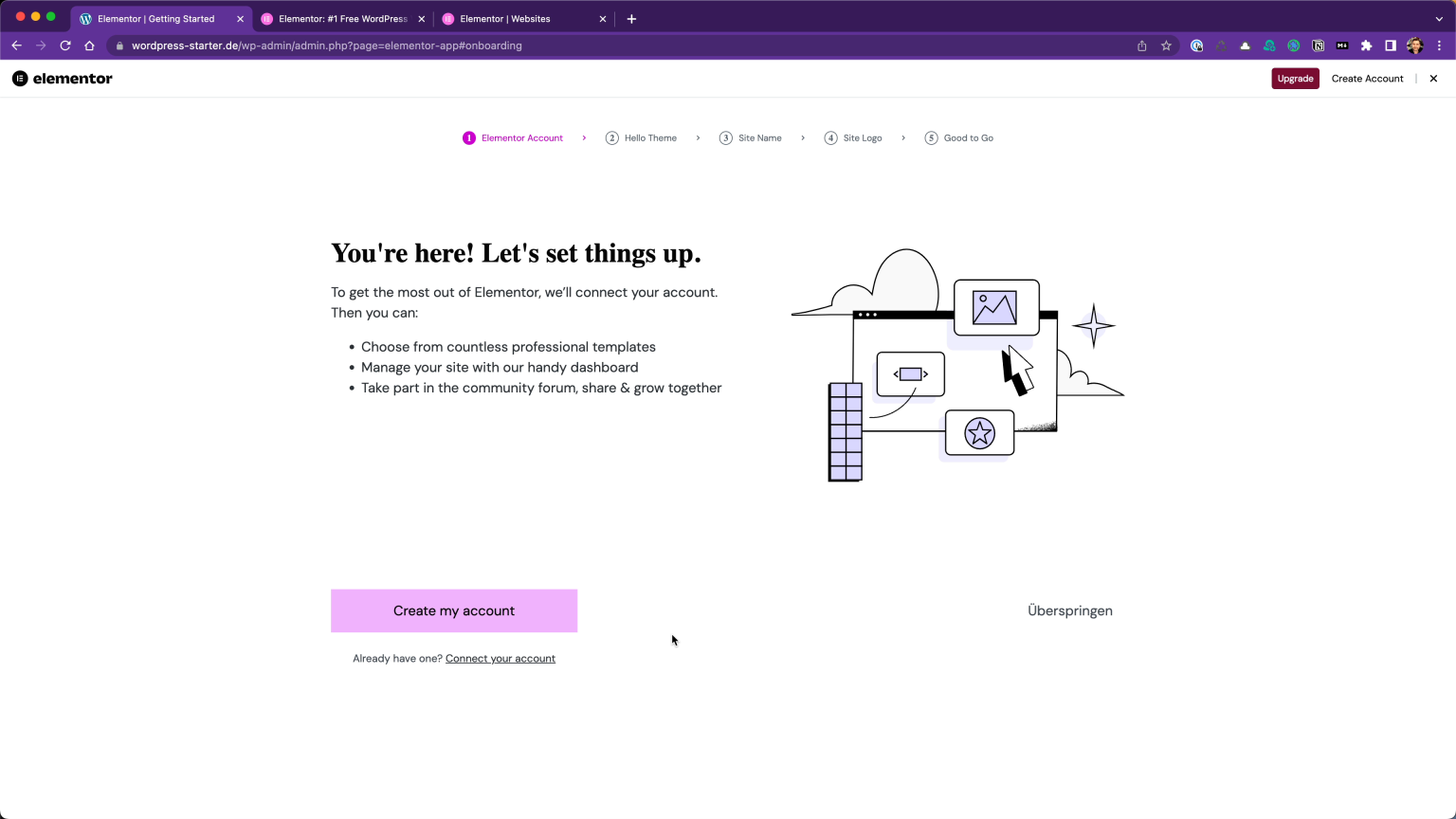Open the Notion browser extension

1318,45
